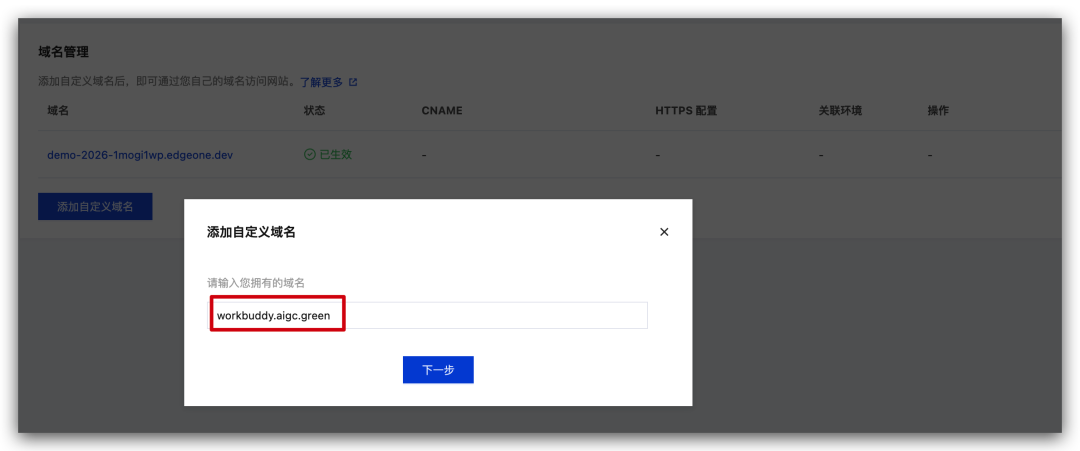1080x451 pixels.
Task: Click the 域名 column header
Action: [x=58, y=110]
